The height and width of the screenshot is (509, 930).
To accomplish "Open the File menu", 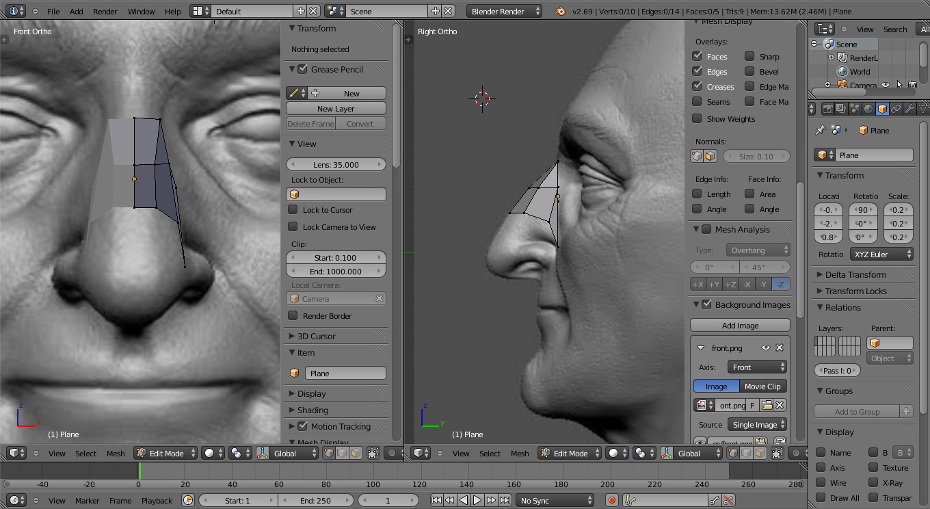I will (53, 11).
